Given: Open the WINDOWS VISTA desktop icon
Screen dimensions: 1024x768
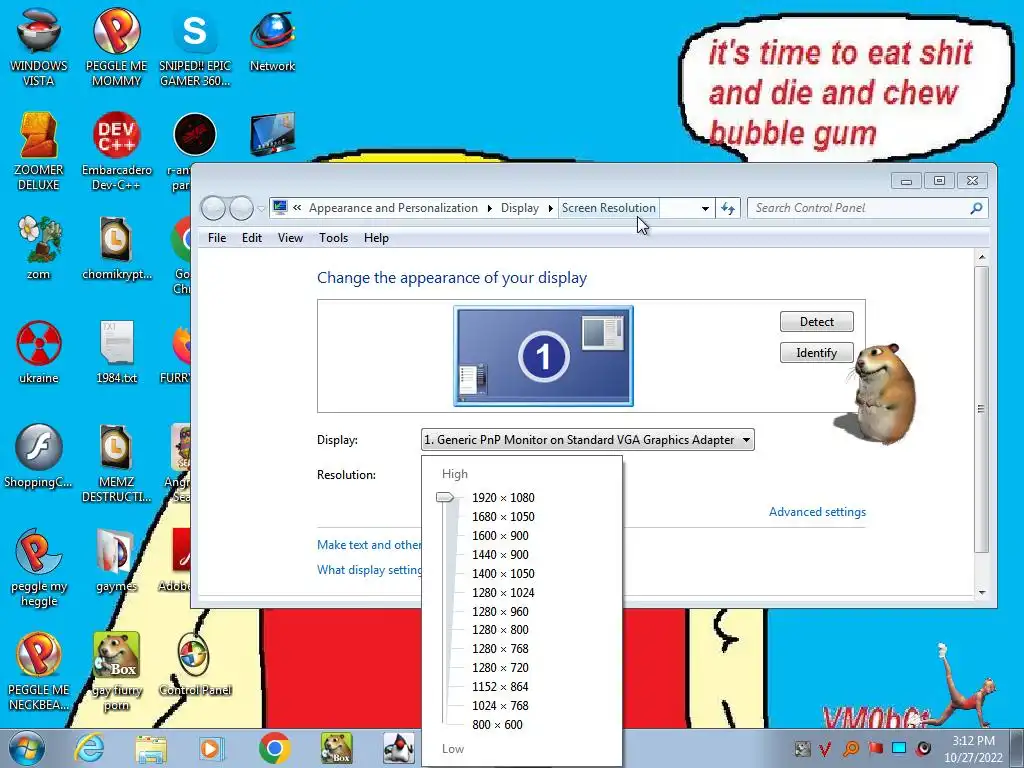Looking at the screenshot, I should click(39, 47).
